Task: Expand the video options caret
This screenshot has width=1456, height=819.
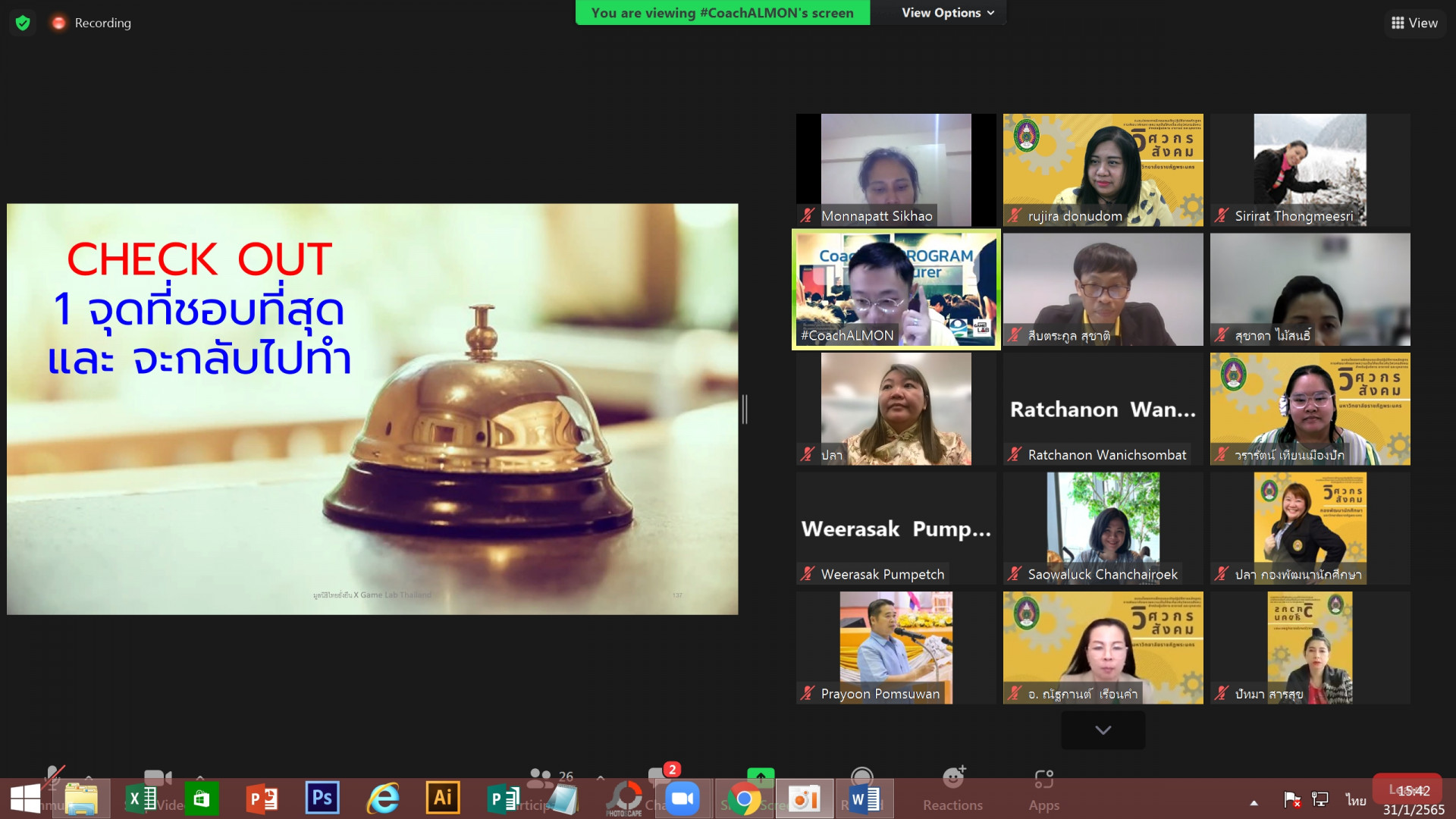Action: point(200,777)
